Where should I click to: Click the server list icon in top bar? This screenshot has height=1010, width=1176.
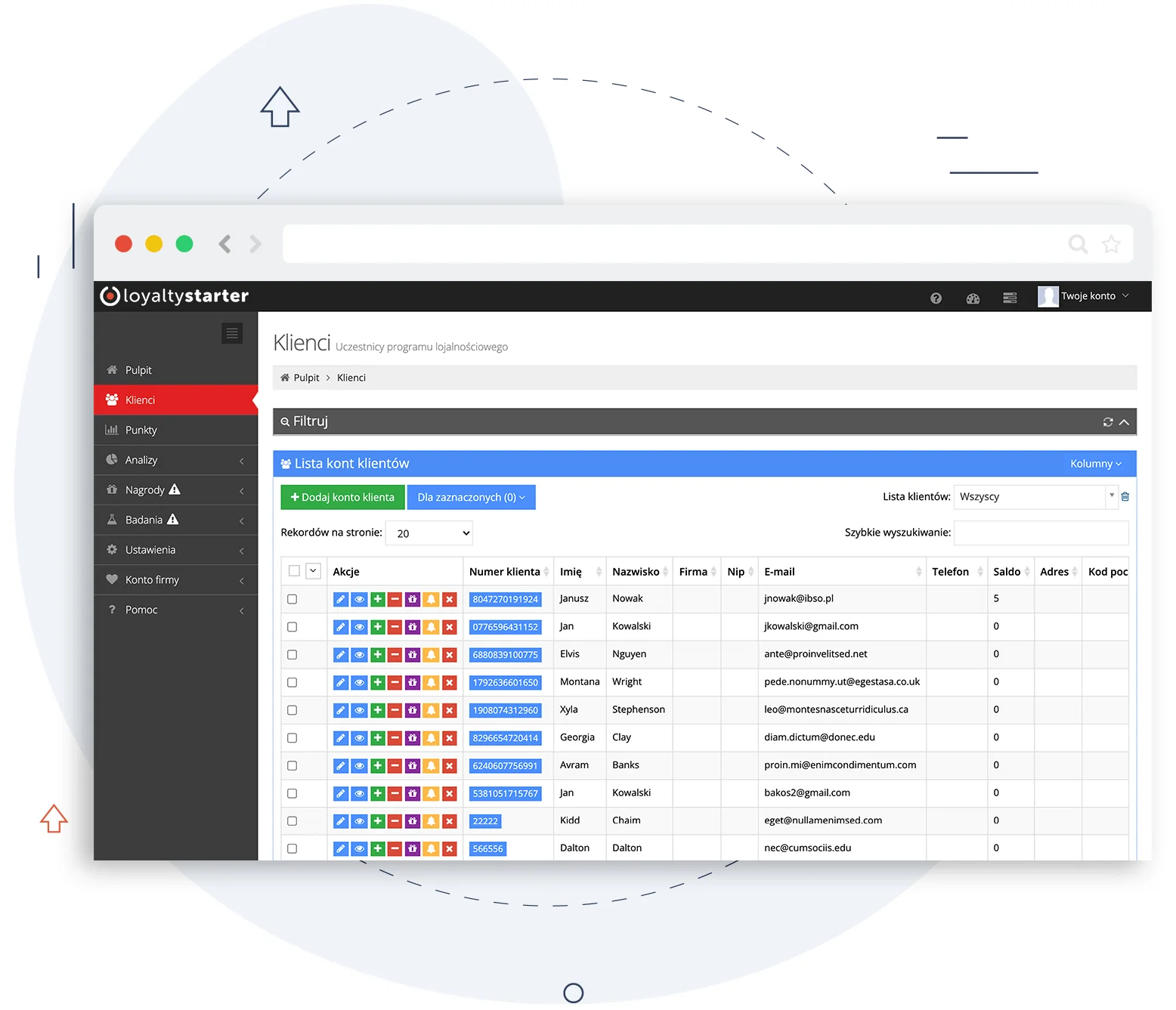pos(1010,298)
